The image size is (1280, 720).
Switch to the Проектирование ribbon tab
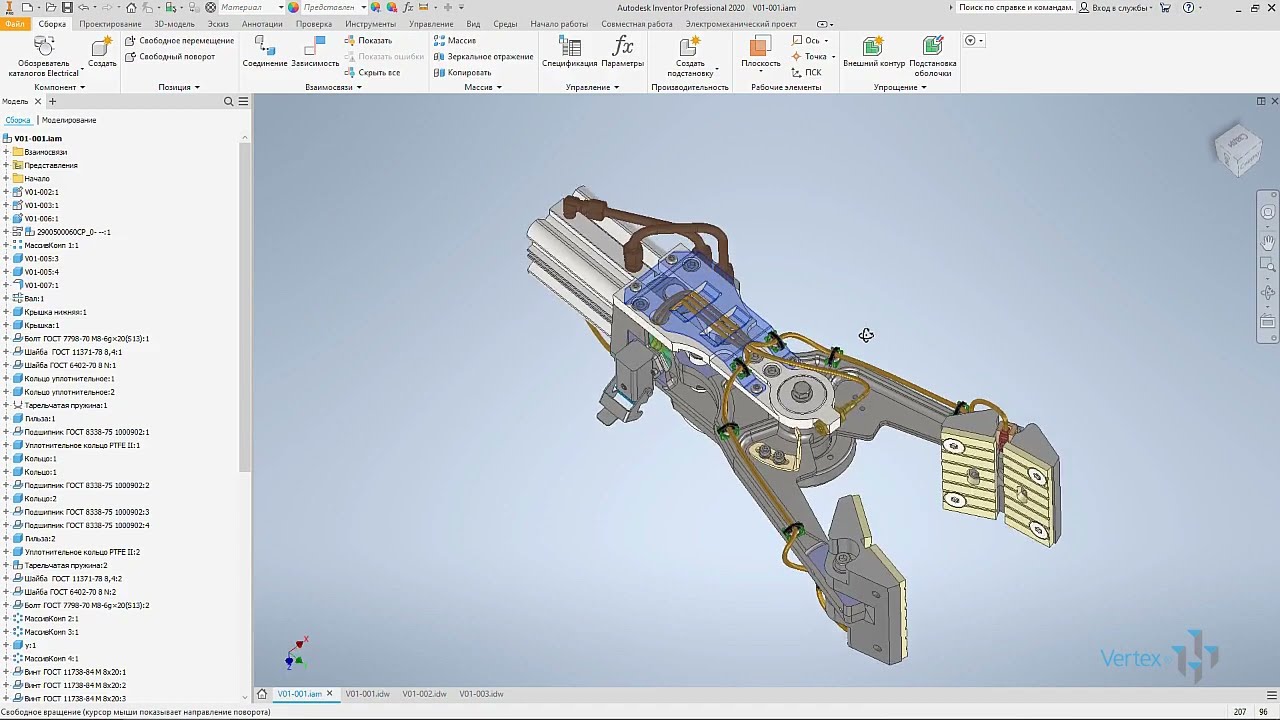tap(110, 23)
